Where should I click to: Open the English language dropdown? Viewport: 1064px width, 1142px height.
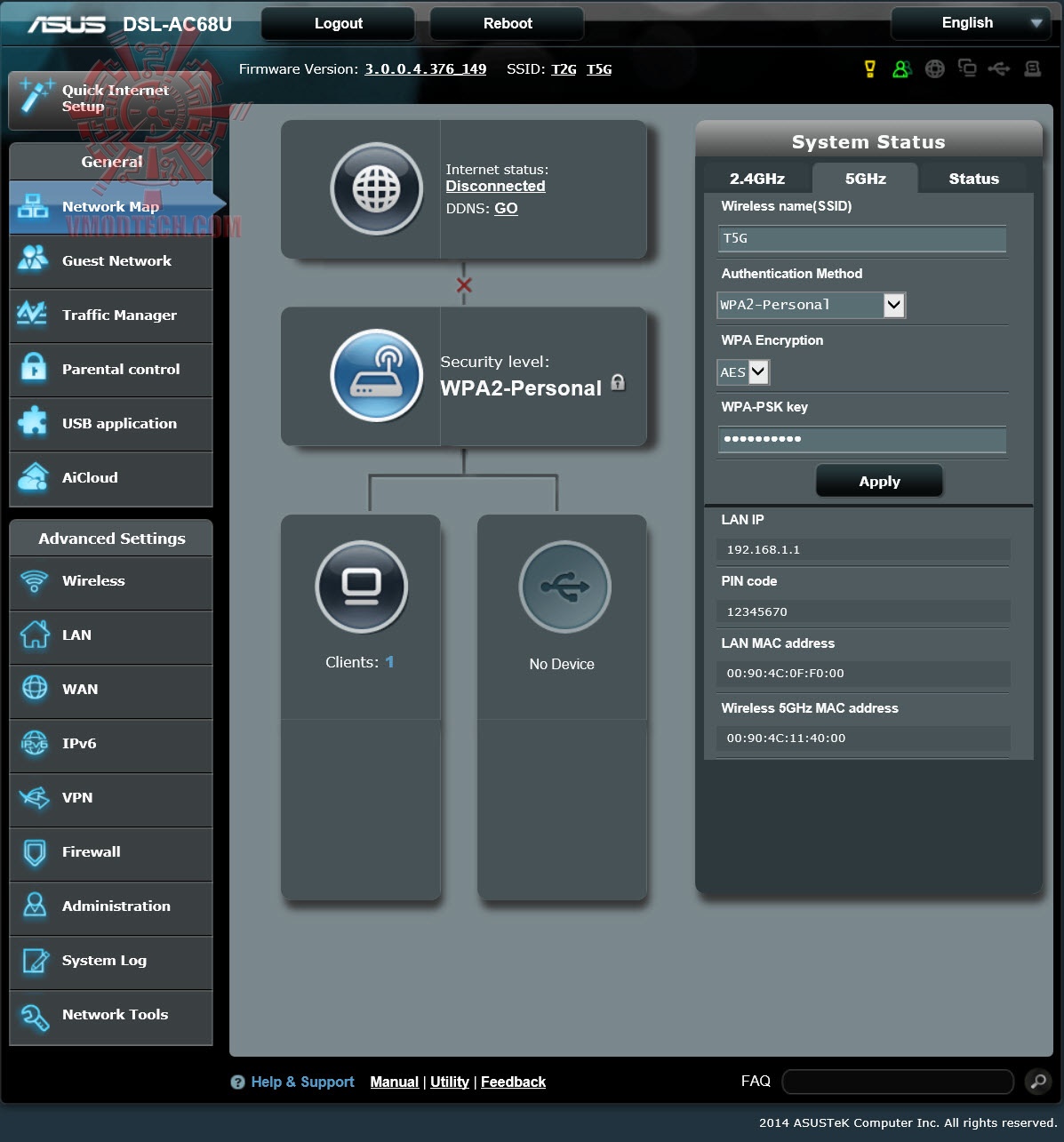click(970, 23)
